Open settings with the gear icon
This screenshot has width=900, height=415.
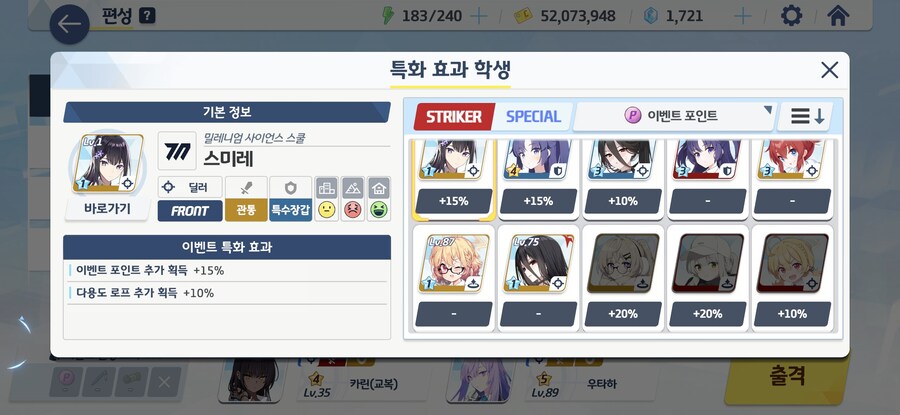[x=792, y=15]
